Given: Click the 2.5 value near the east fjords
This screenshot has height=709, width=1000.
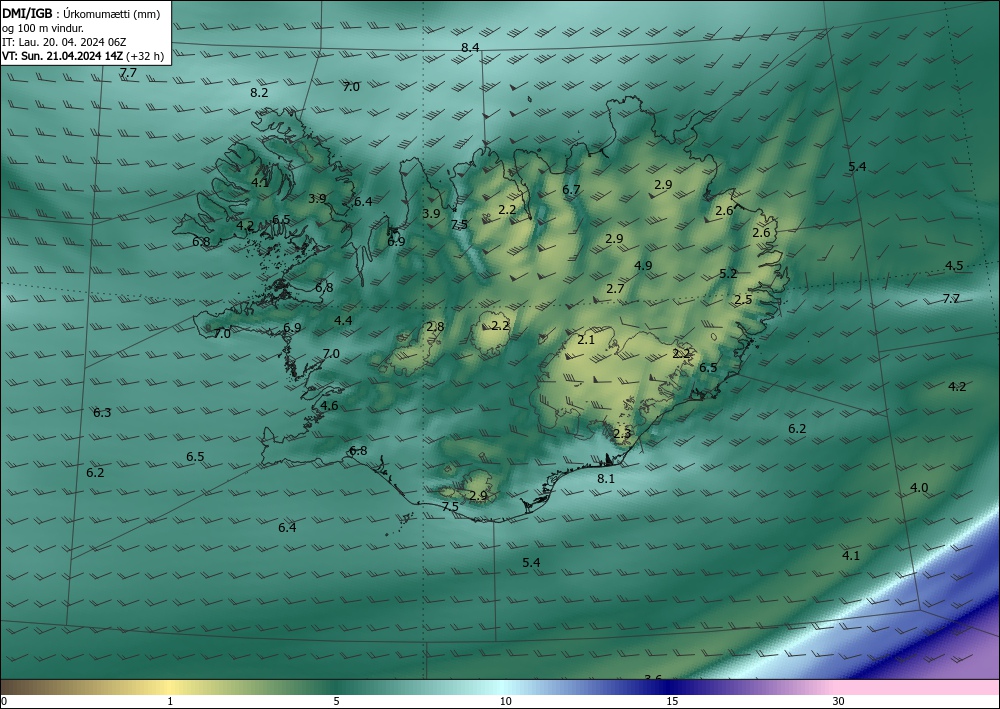Looking at the screenshot, I should click(x=743, y=299).
